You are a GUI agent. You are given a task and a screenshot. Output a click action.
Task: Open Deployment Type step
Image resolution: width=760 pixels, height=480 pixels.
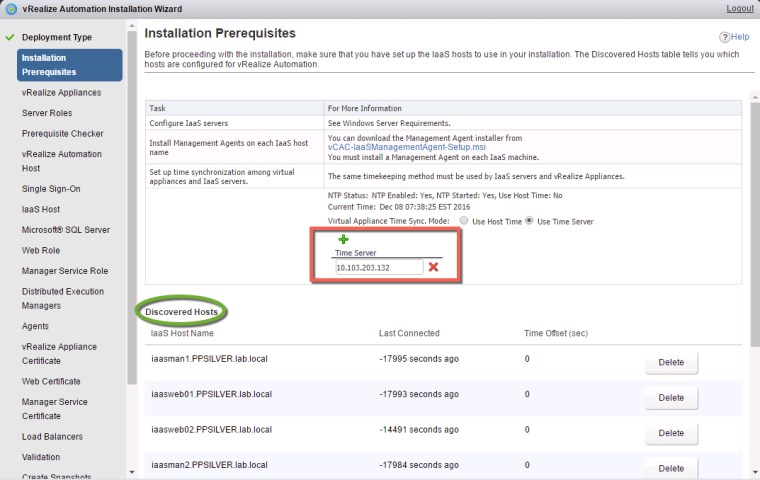tap(57, 37)
